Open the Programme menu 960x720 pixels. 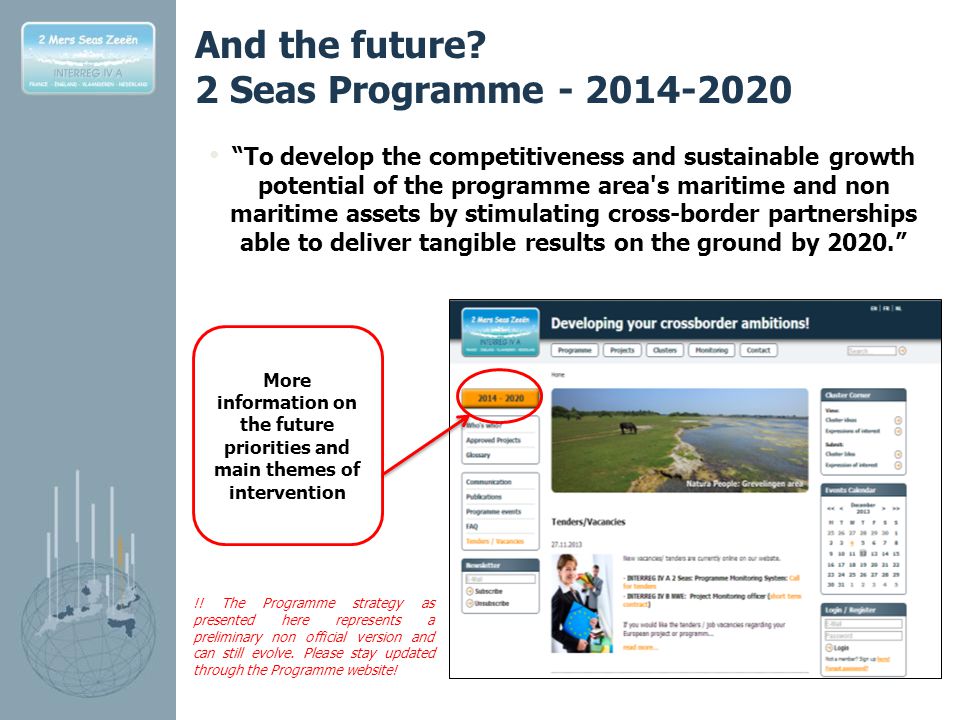(x=574, y=350)
